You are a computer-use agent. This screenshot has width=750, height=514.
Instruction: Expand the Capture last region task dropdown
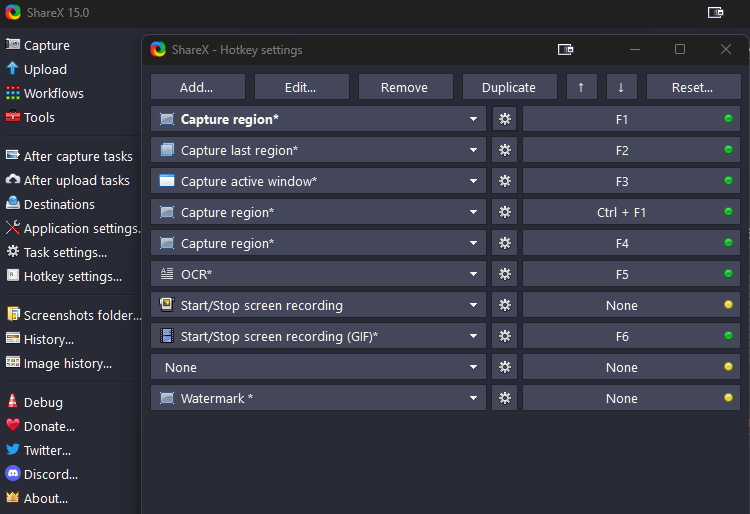[x=474, y=150]
